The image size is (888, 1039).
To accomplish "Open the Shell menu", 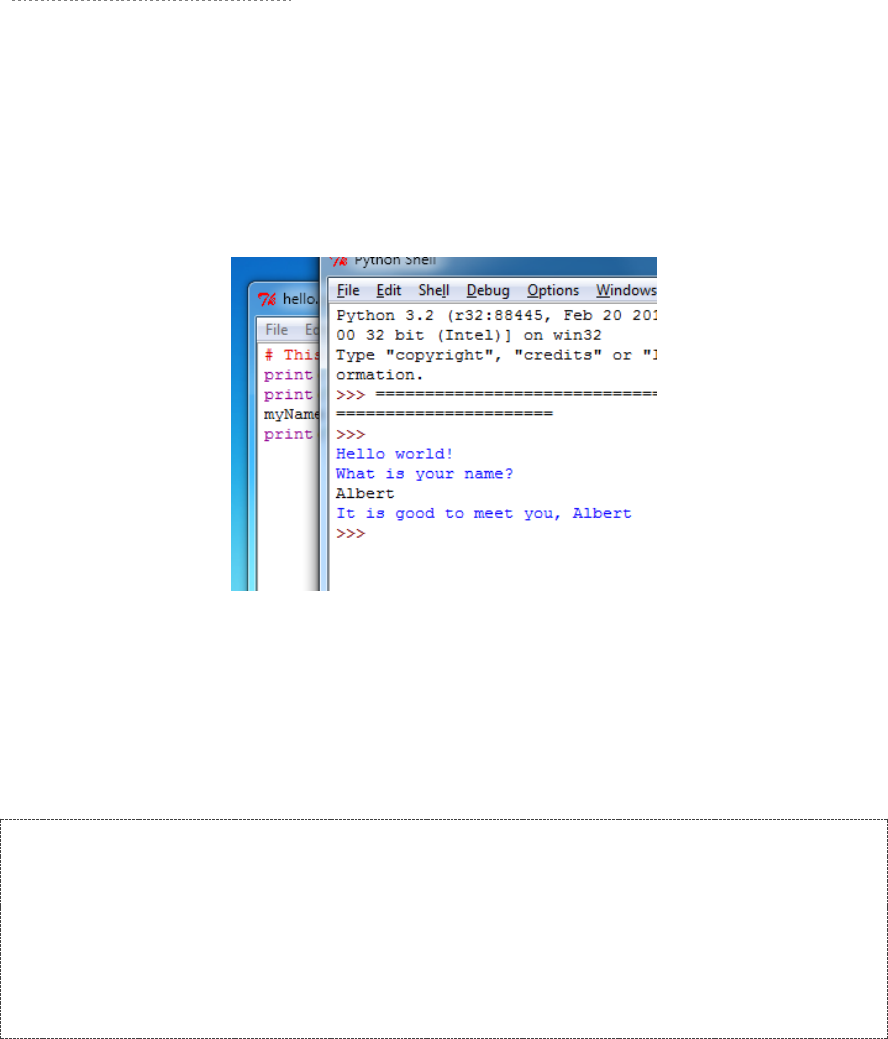I will point(434,290).
